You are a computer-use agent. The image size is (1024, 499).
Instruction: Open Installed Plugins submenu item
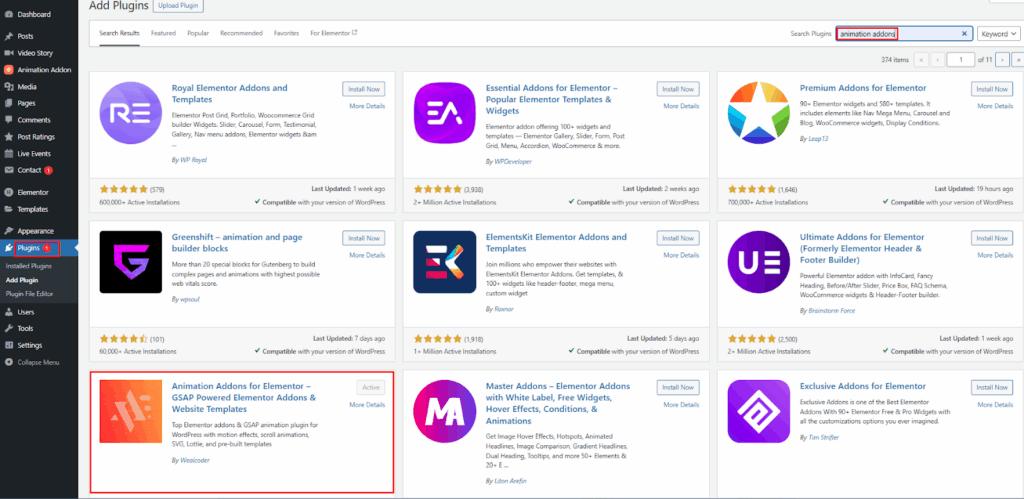pyautogui.click(x=28, y=266)
